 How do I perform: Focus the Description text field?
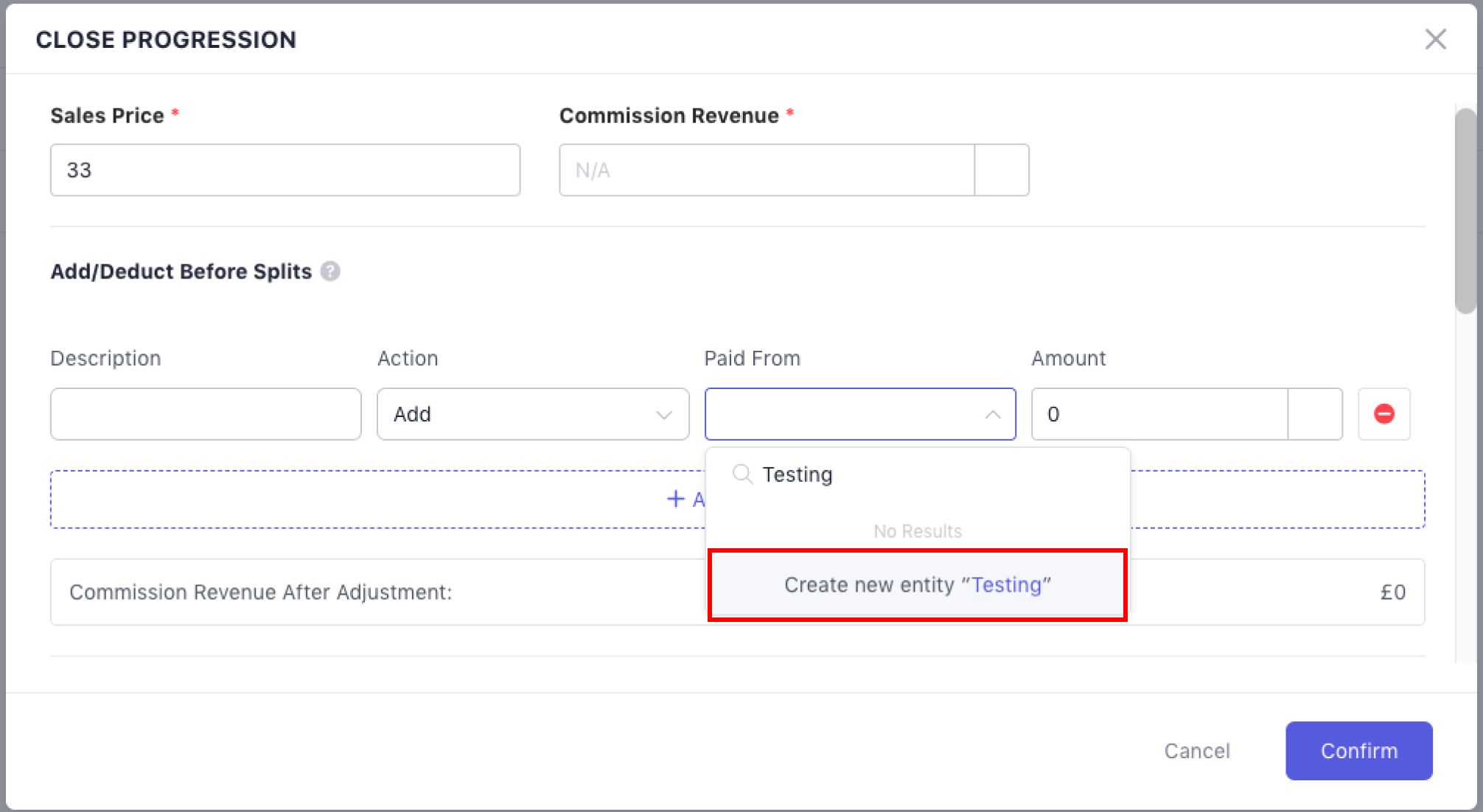pyautogui.click(x=206, y=414)
